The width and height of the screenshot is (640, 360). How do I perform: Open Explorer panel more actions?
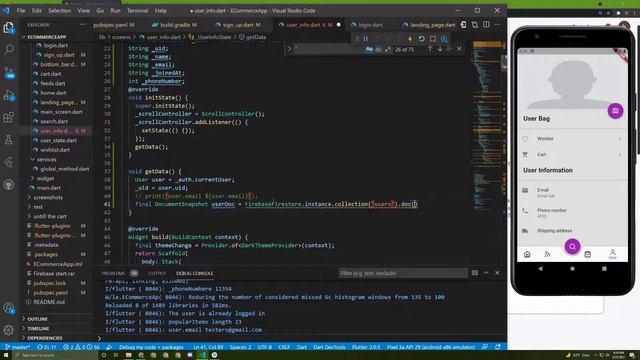click(83, 25)
